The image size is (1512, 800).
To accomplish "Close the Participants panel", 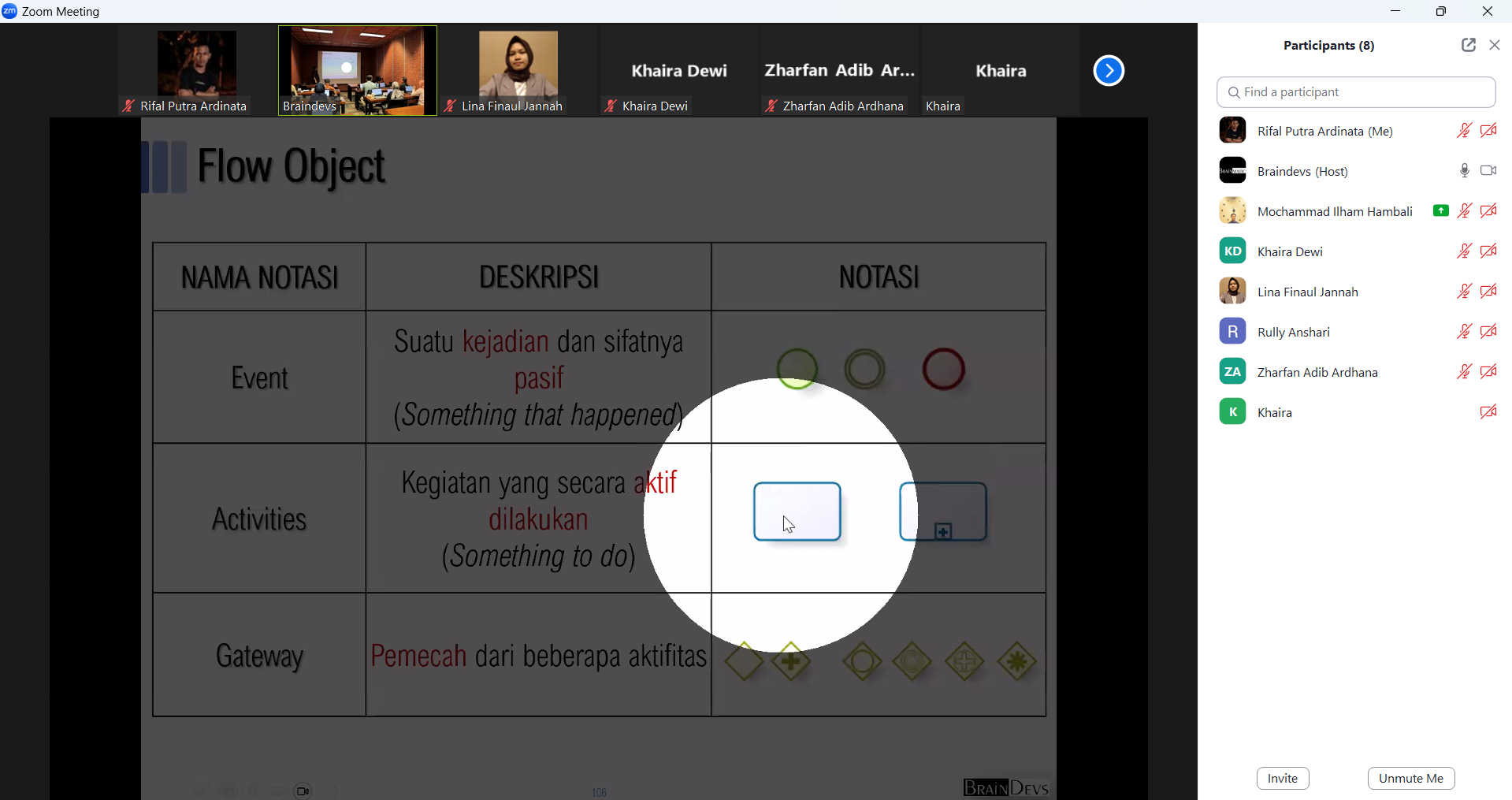I will point(1495,46).
